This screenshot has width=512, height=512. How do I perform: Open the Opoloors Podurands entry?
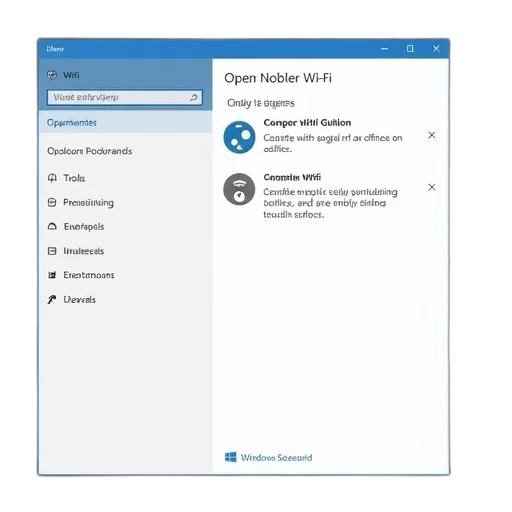click(x=90, y=151)
